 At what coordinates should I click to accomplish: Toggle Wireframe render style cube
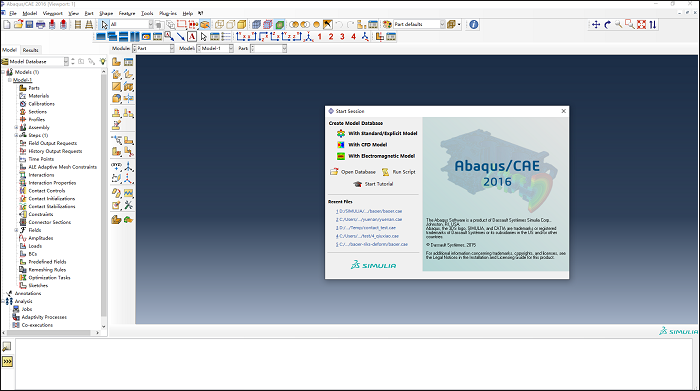click(219, 25)
